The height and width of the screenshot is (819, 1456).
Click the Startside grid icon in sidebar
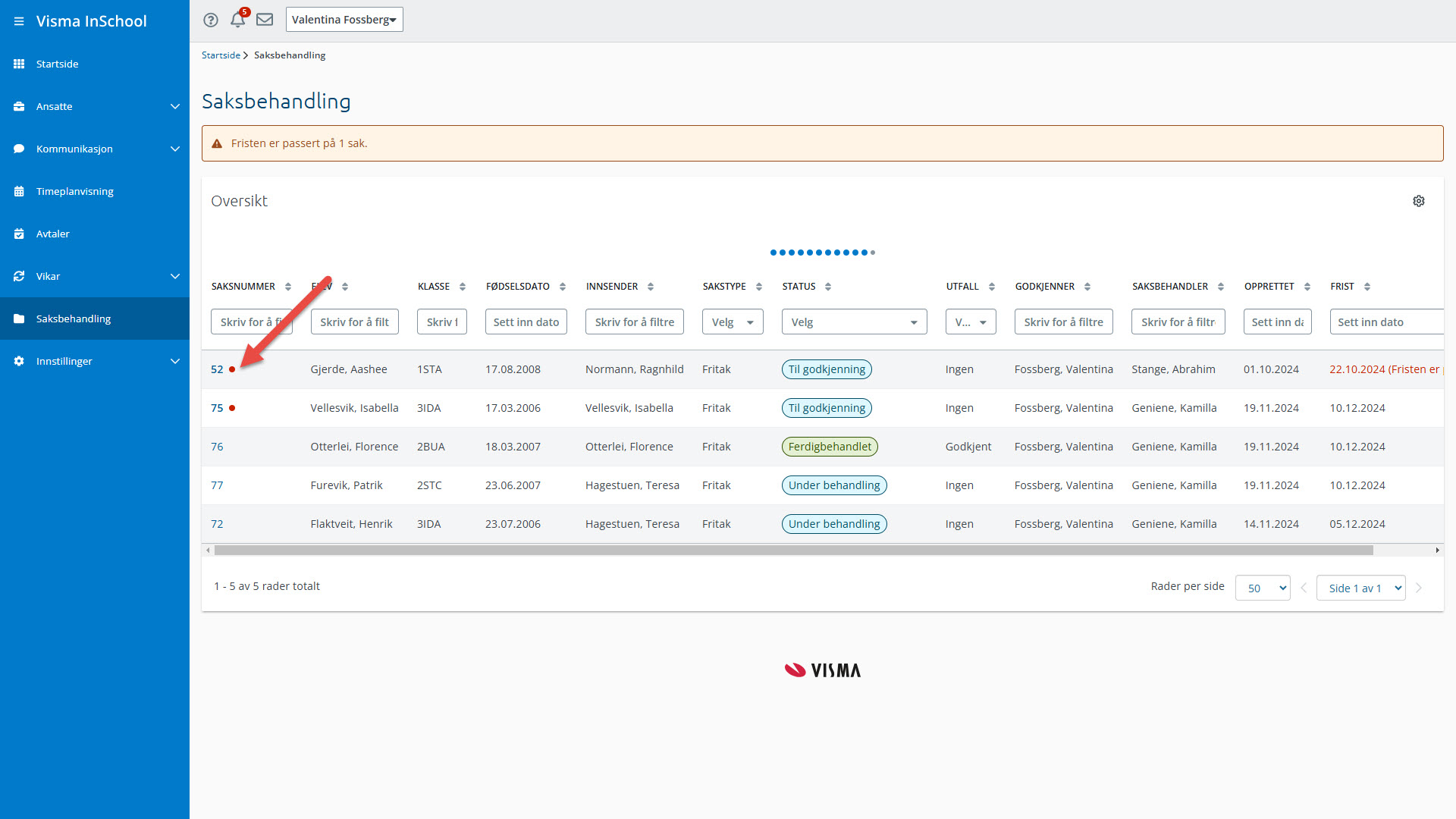[19, 64]
